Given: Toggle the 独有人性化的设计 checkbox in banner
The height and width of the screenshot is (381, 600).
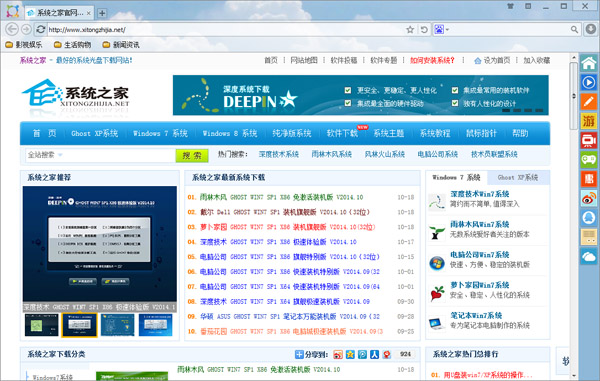Looking at the screenshot, I should [x=455, y=103].
